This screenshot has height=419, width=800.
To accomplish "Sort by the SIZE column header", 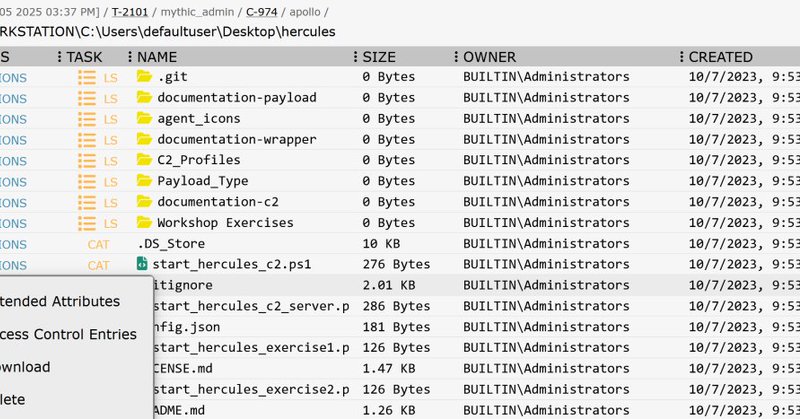I will 379,57.
